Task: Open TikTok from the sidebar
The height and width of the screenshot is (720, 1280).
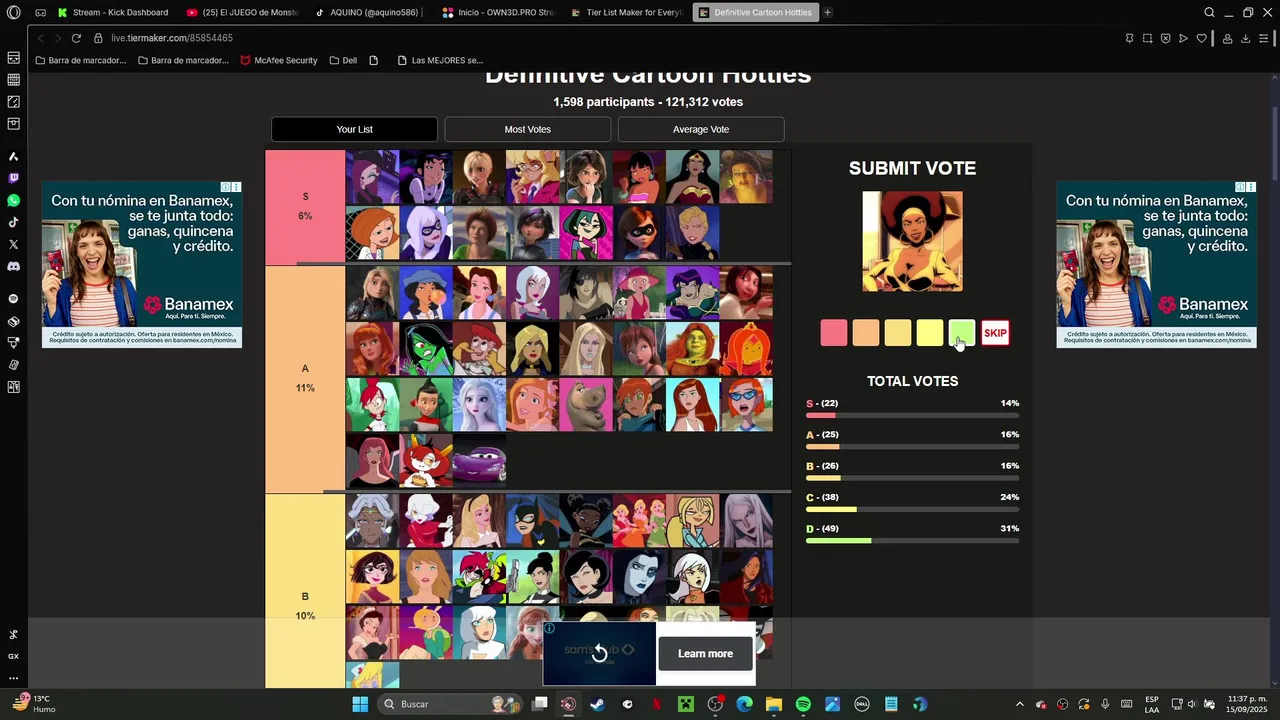Action: (x=13, y=222)
